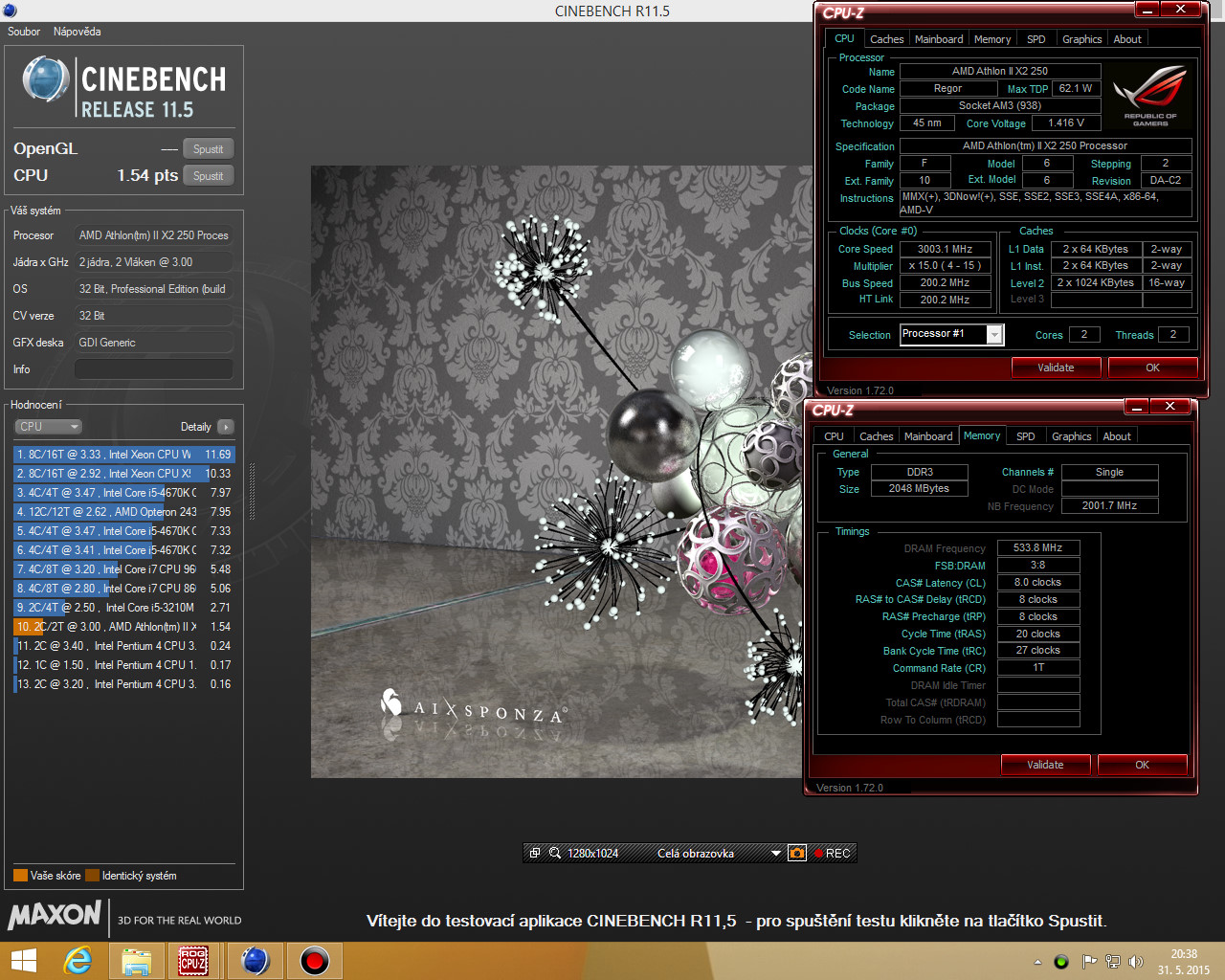Click the camera screenshot icon in recorder bar

click(x=796, y=853)
